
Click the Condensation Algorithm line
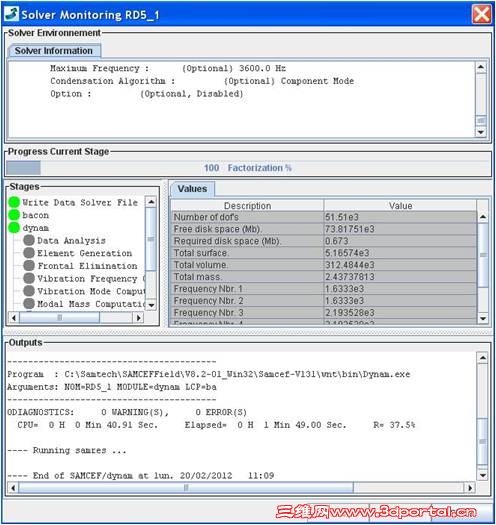click(202, 81)
